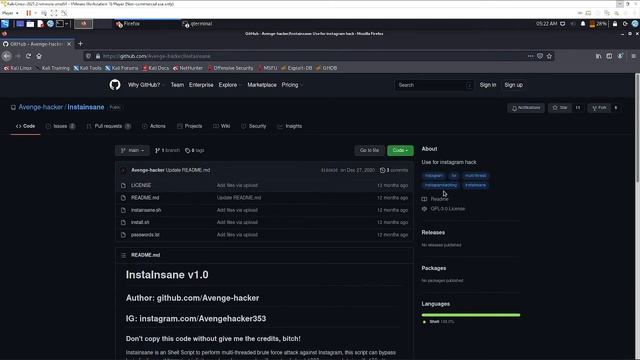Click Sign in link
The height and width of the screenshot is (360, 640).
pos(488,85)
